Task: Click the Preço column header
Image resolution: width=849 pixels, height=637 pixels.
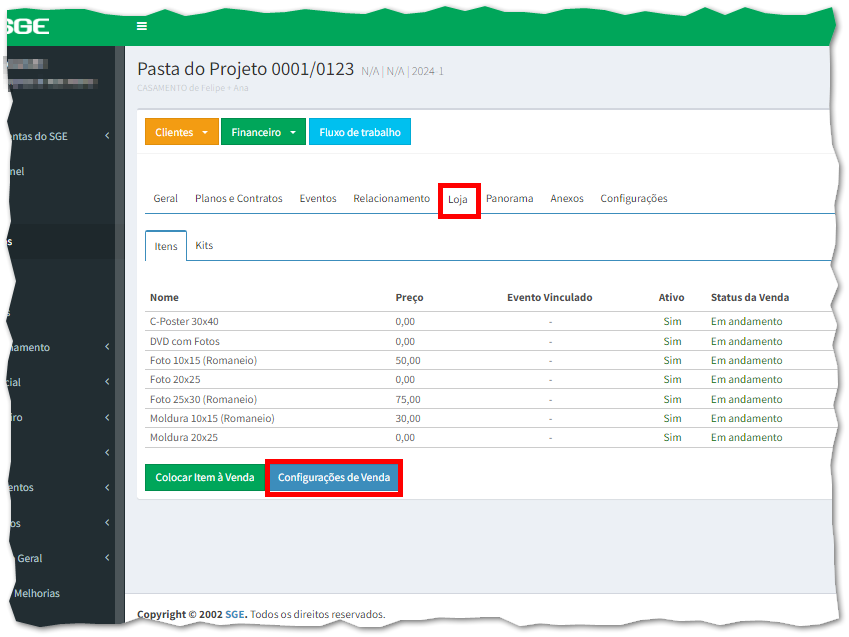Action: click(409, 297)
